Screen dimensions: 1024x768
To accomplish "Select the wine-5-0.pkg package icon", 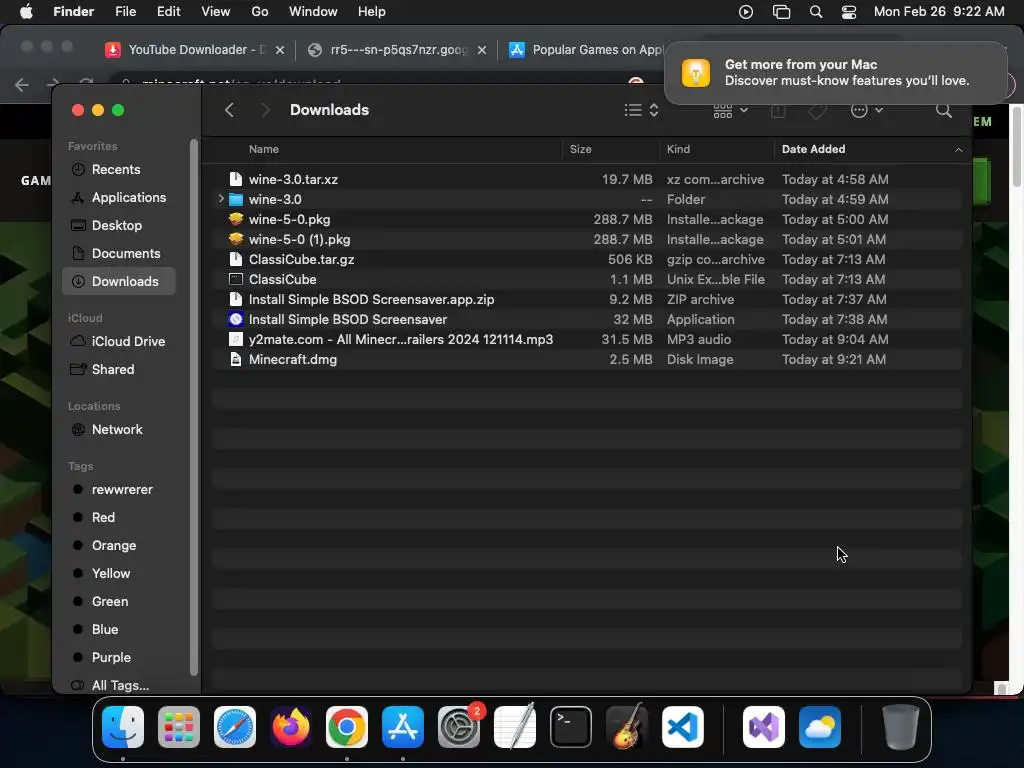I will (236, 219).
